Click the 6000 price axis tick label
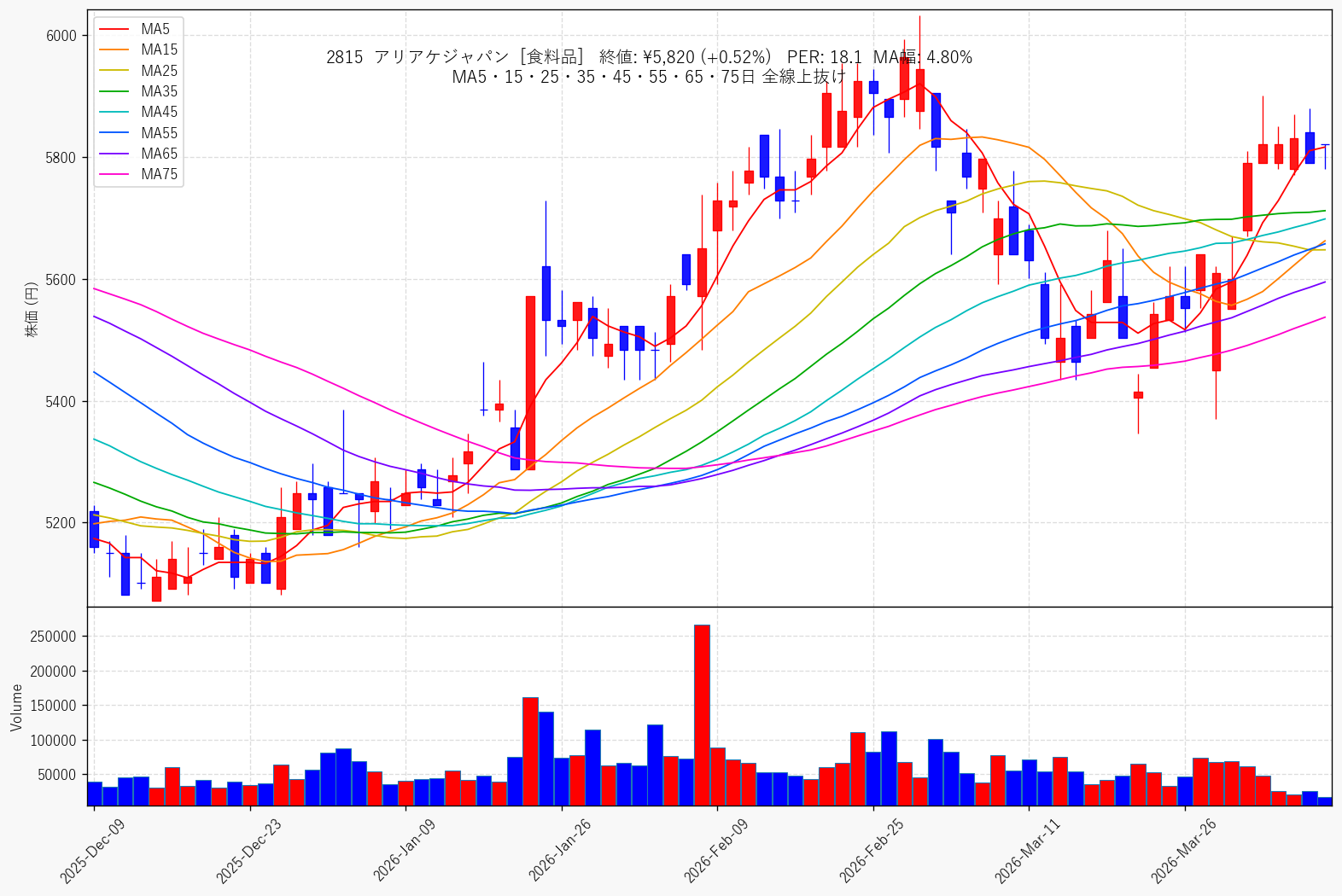This screenshot has width=1342, height=896. 61,36
